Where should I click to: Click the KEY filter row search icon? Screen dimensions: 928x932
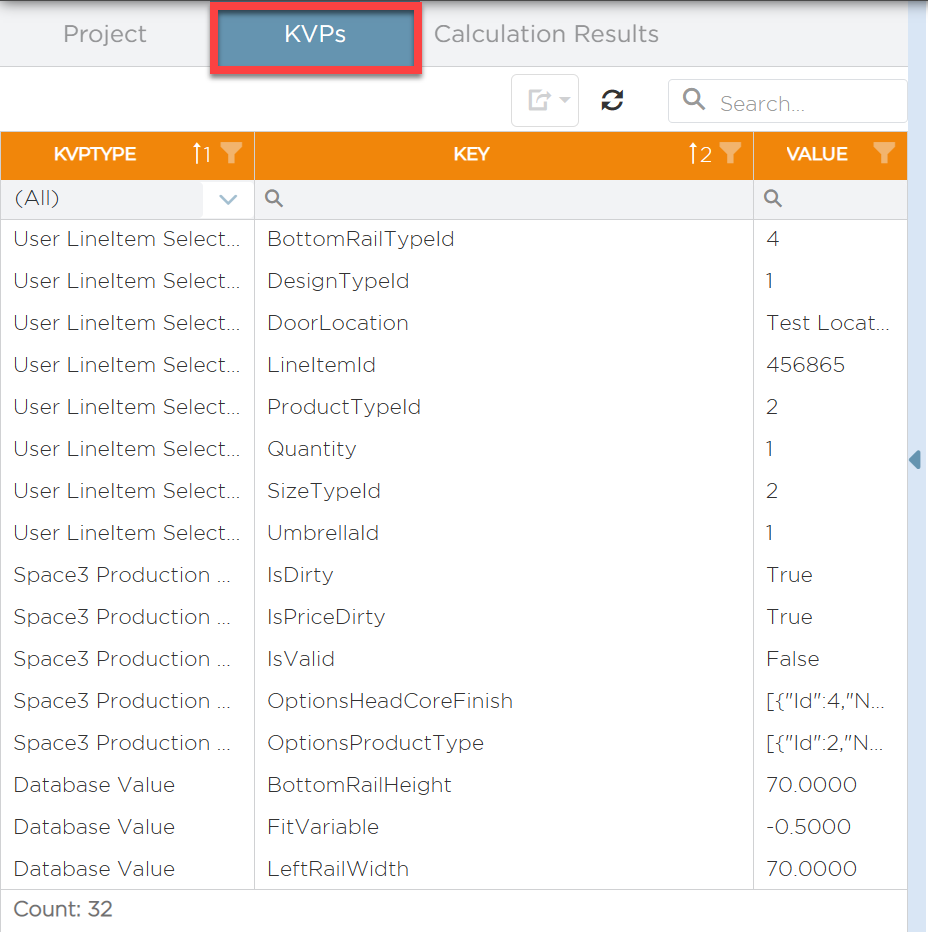tap(273, 198)
